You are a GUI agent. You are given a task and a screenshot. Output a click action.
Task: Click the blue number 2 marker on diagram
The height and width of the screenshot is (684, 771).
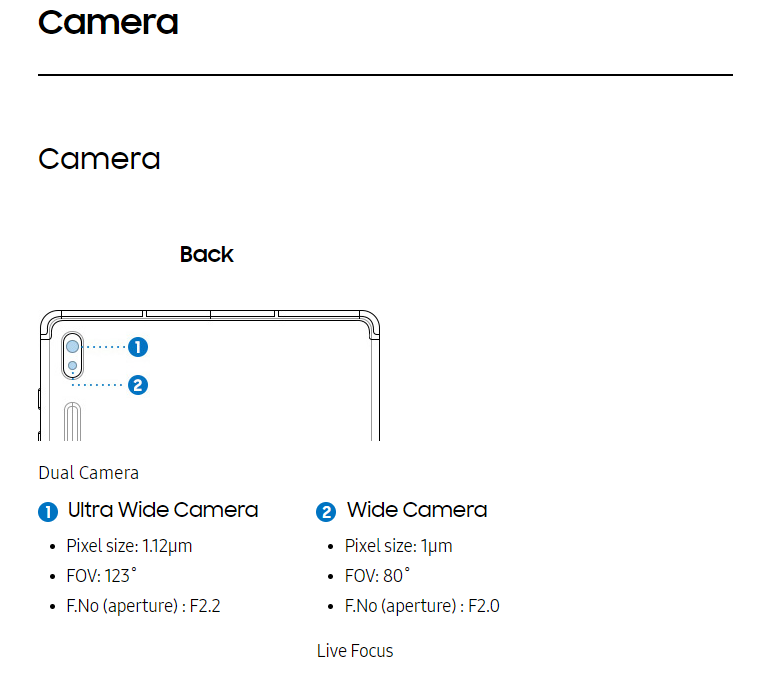coord(138,385)
